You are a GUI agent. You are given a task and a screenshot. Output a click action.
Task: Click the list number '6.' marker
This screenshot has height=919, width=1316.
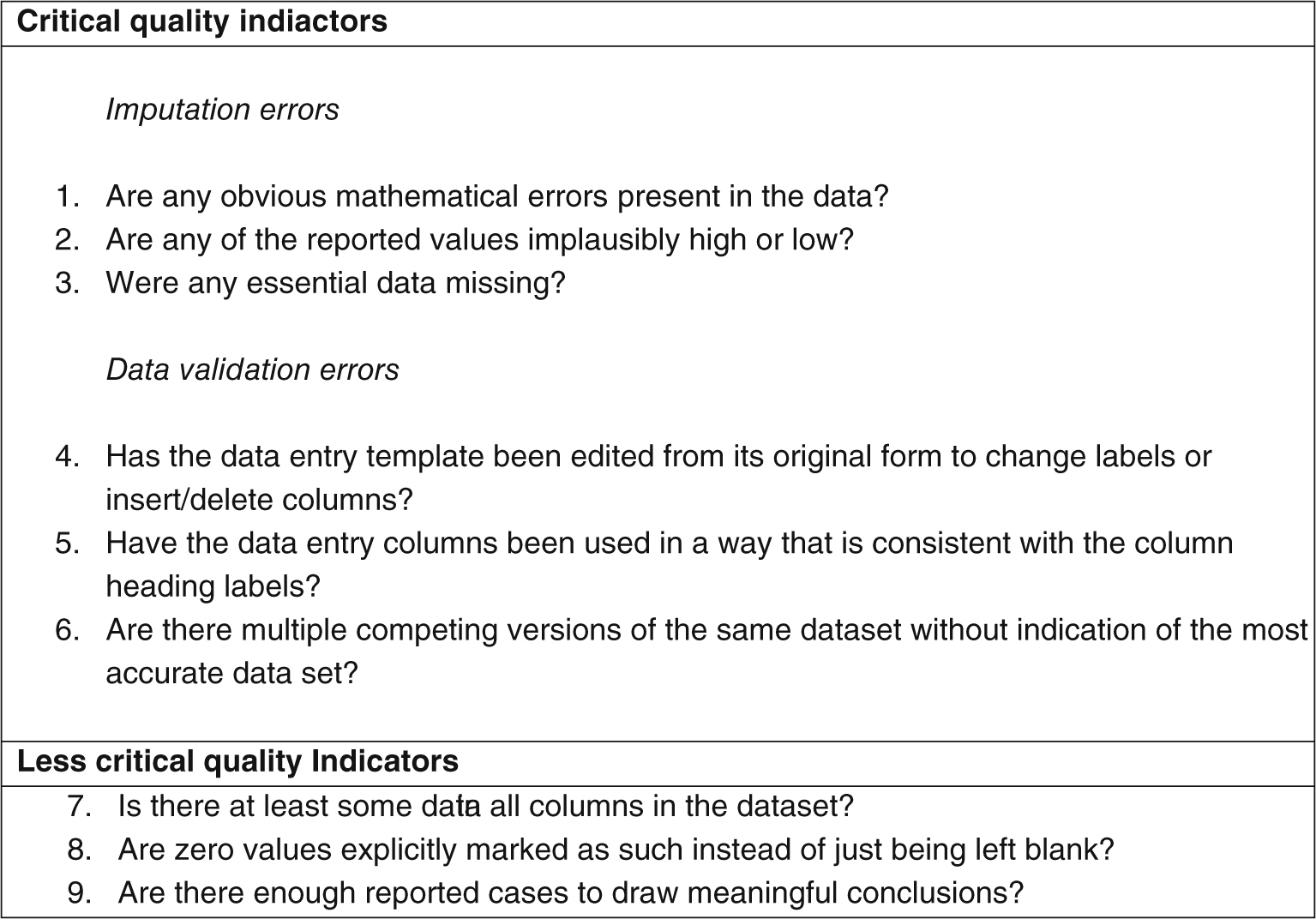[x=68, y=630]
